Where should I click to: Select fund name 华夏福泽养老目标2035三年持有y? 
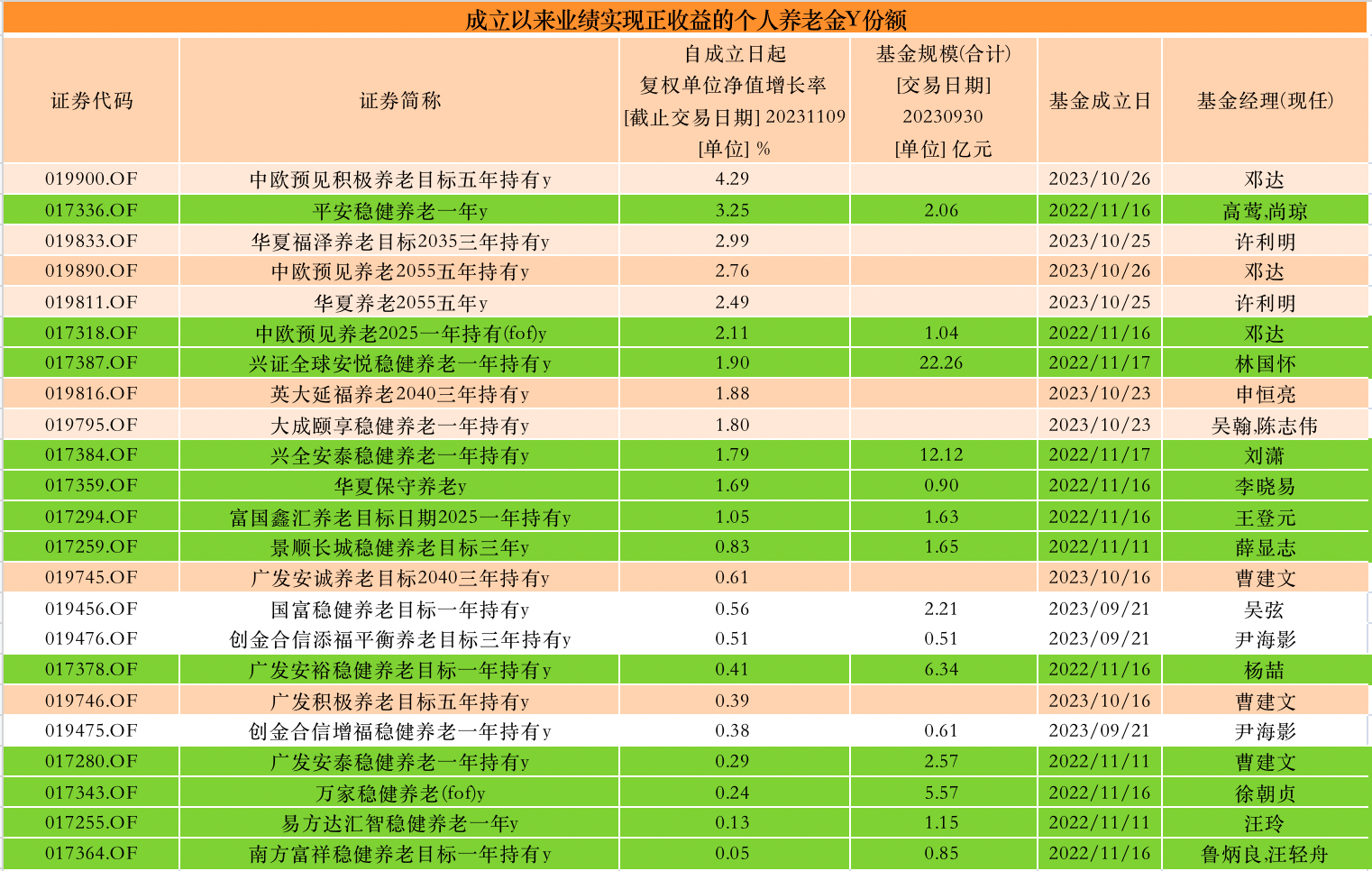pyautogui.click(x=400, y=242)
